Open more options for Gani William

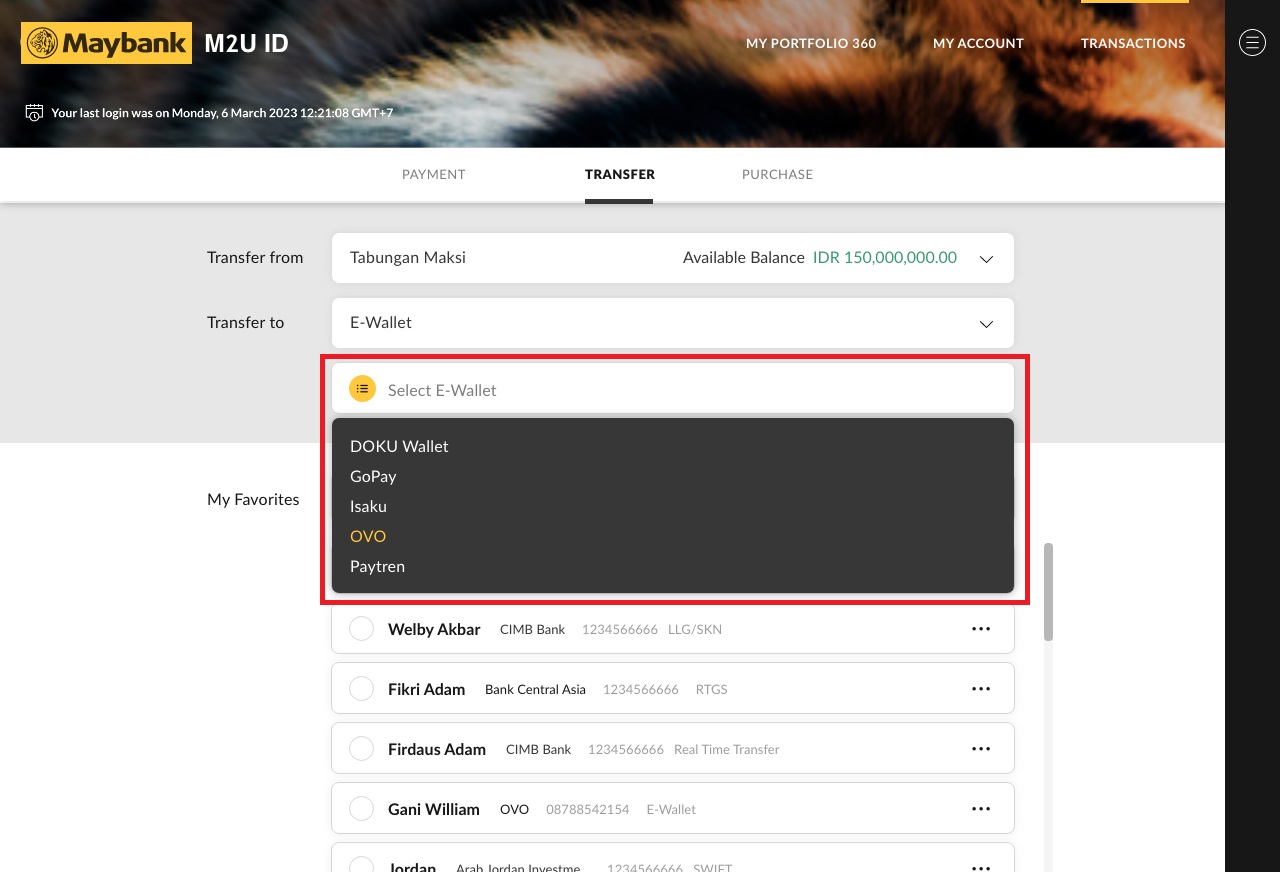coord(981,809)
